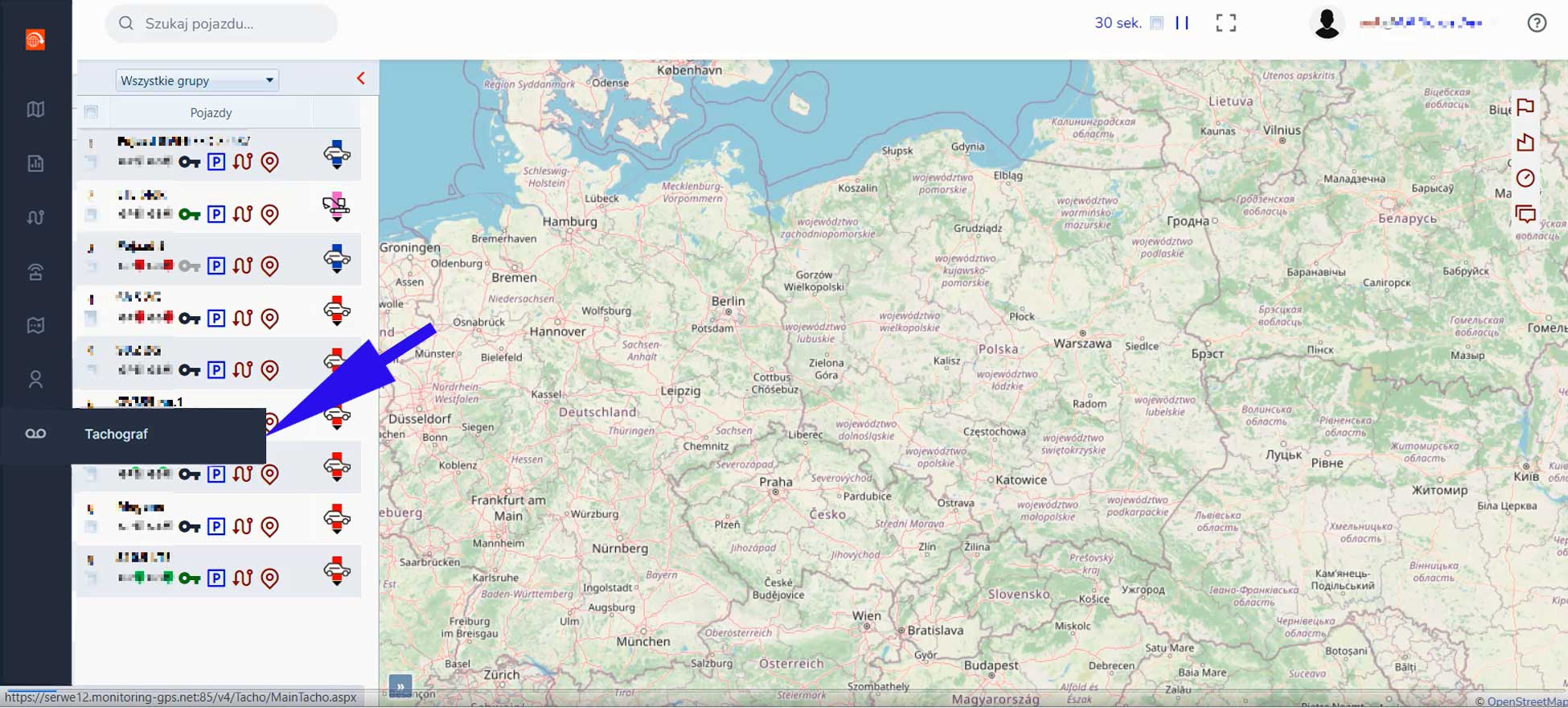
Task: Open the chat messages tool on map
Action: coord(1525,214)
